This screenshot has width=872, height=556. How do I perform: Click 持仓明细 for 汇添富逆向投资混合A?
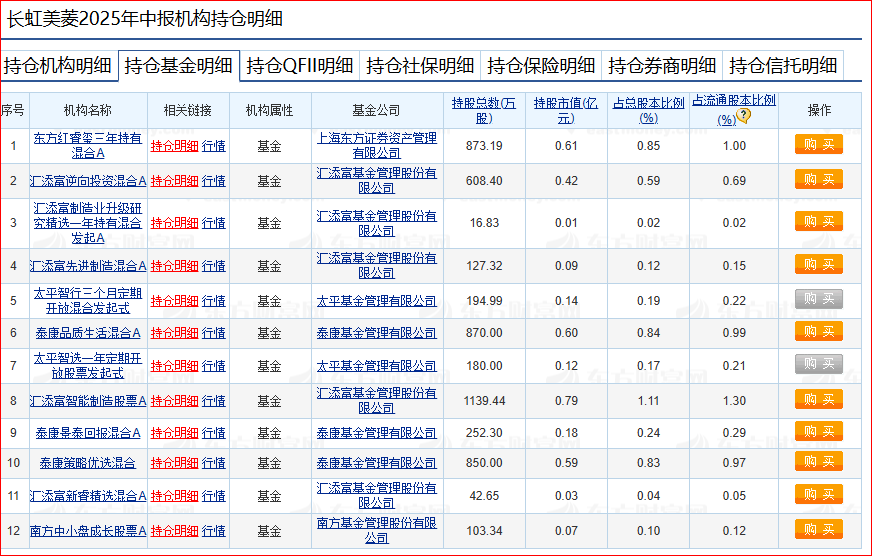(175, 181)
